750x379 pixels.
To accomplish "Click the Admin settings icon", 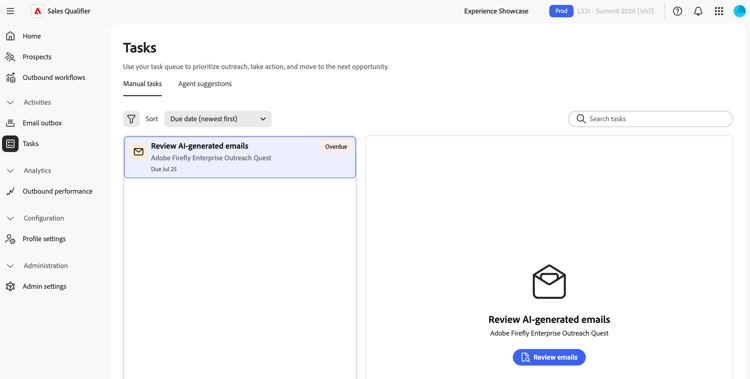I will click(10, 287).
